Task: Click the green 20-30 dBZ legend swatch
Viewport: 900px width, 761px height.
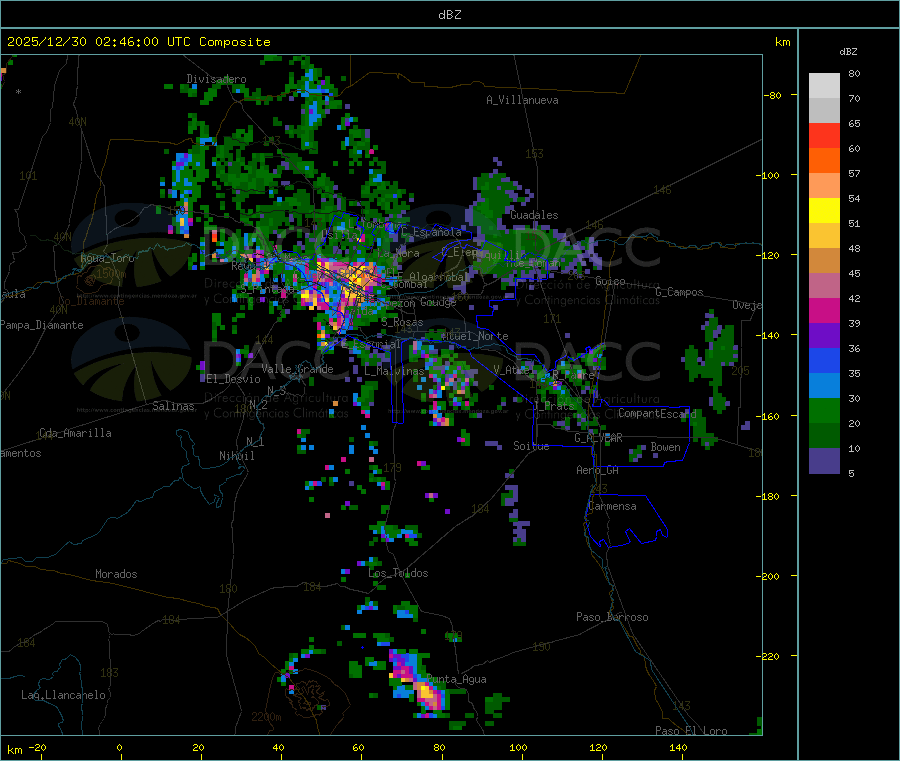Action: click(x=824, y=410)
